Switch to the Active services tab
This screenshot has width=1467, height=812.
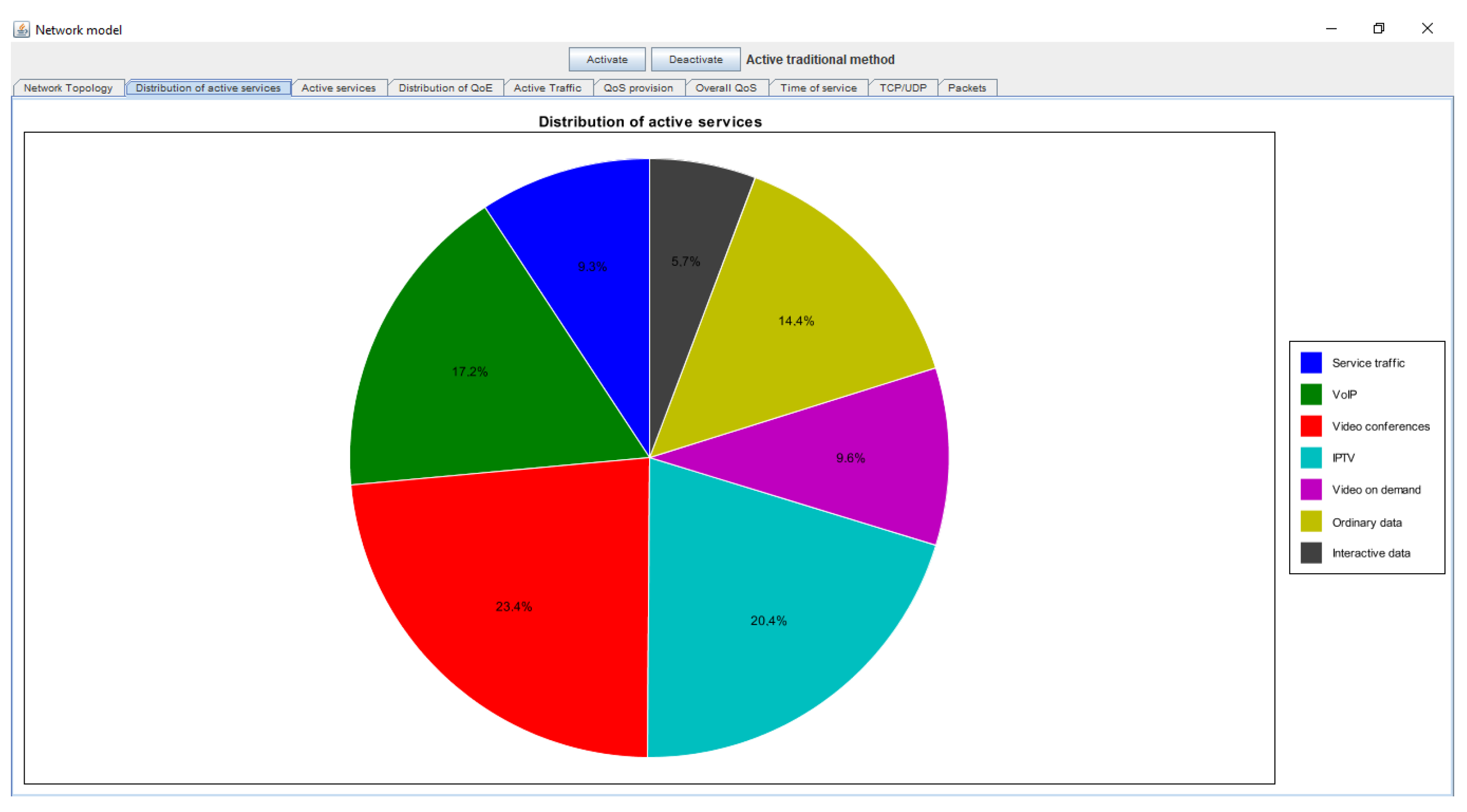[338, 87]
